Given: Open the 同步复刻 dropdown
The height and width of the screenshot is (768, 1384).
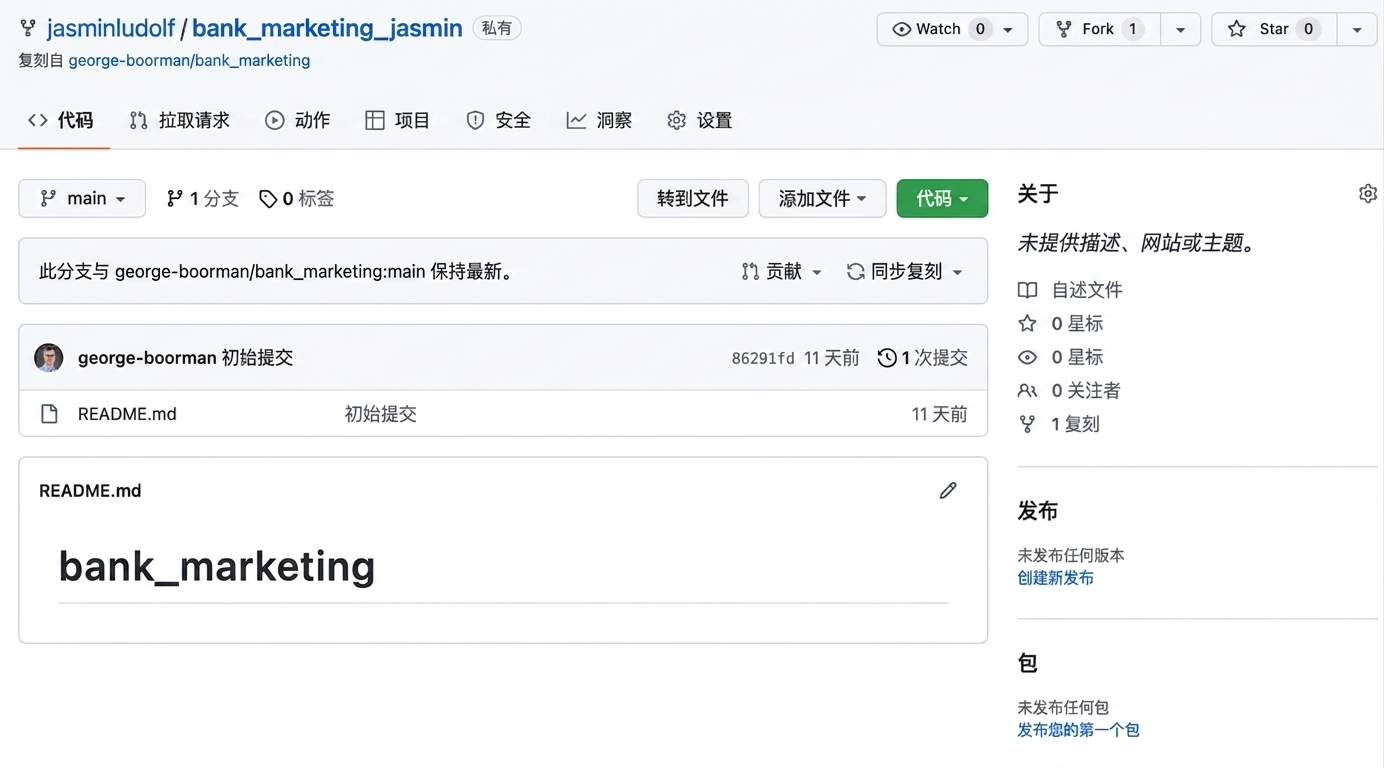Looking at the screenshot, I should [904, 271].
